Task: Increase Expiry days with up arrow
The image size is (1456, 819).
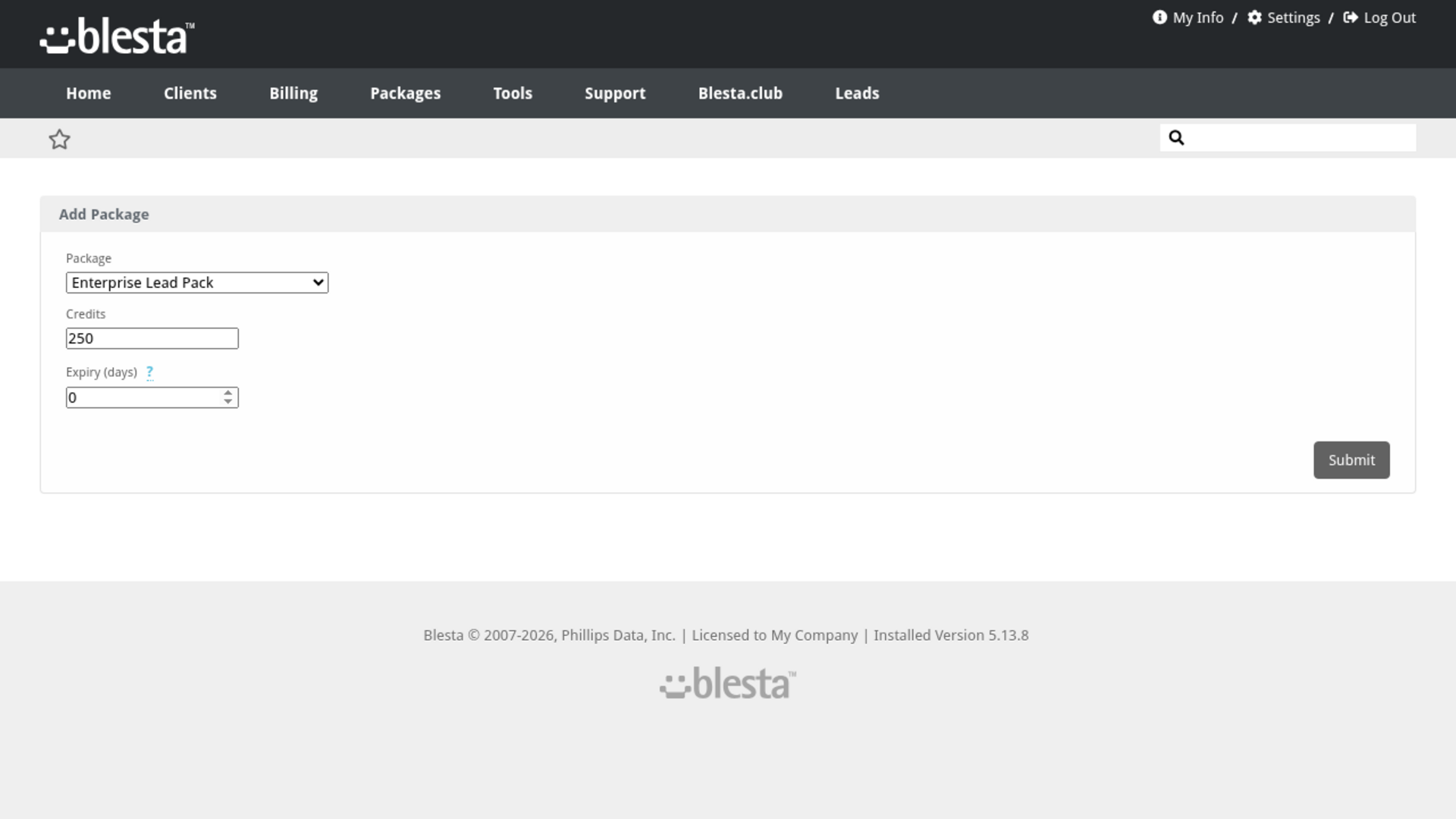Action: [x=228, y=393]
